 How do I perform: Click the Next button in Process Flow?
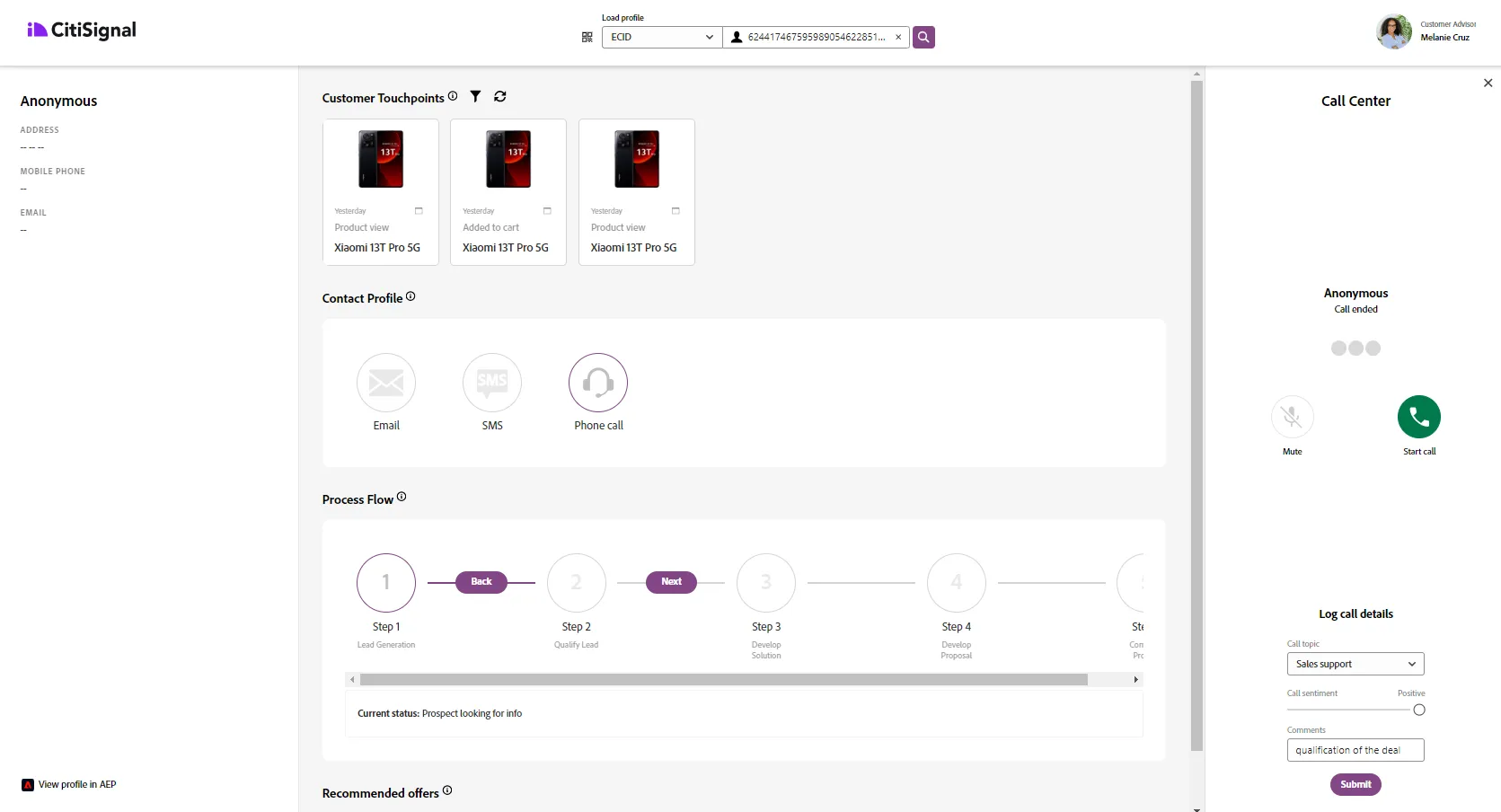pos(671,582)
